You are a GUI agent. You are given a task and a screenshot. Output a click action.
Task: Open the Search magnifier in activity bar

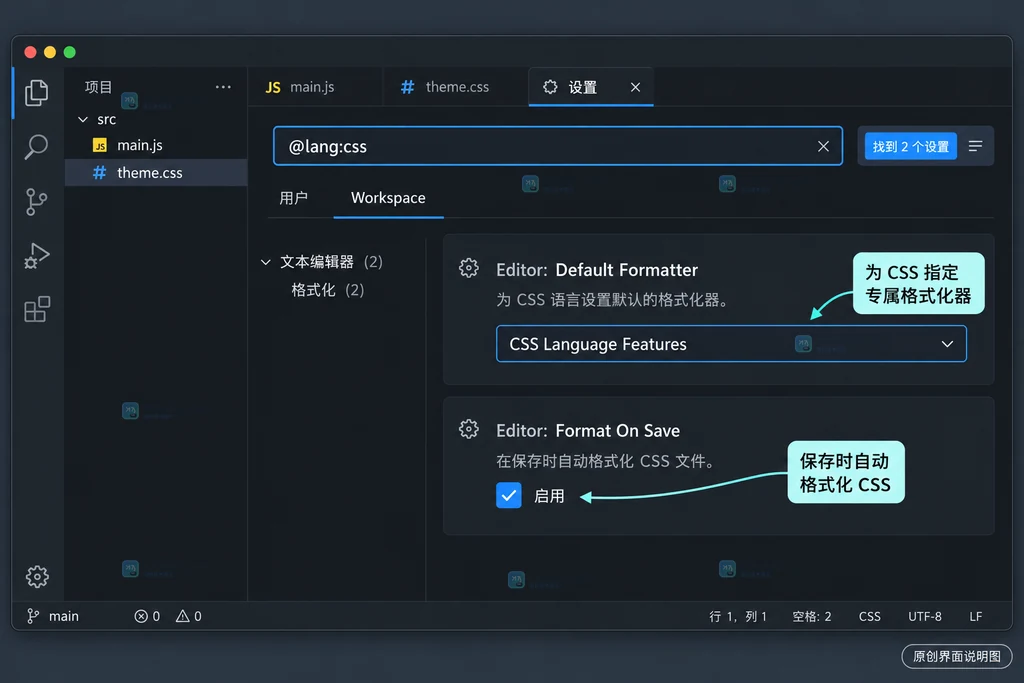coord(37,148)
